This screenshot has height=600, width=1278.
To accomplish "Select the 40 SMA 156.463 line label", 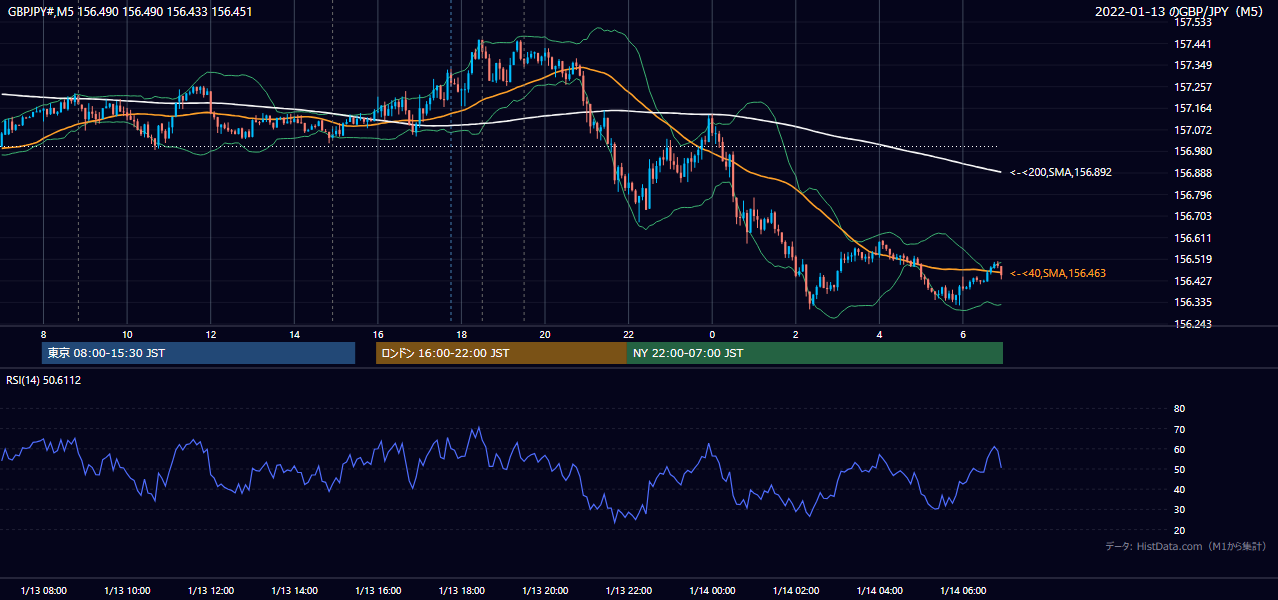I will click(x=1058, y=273).
